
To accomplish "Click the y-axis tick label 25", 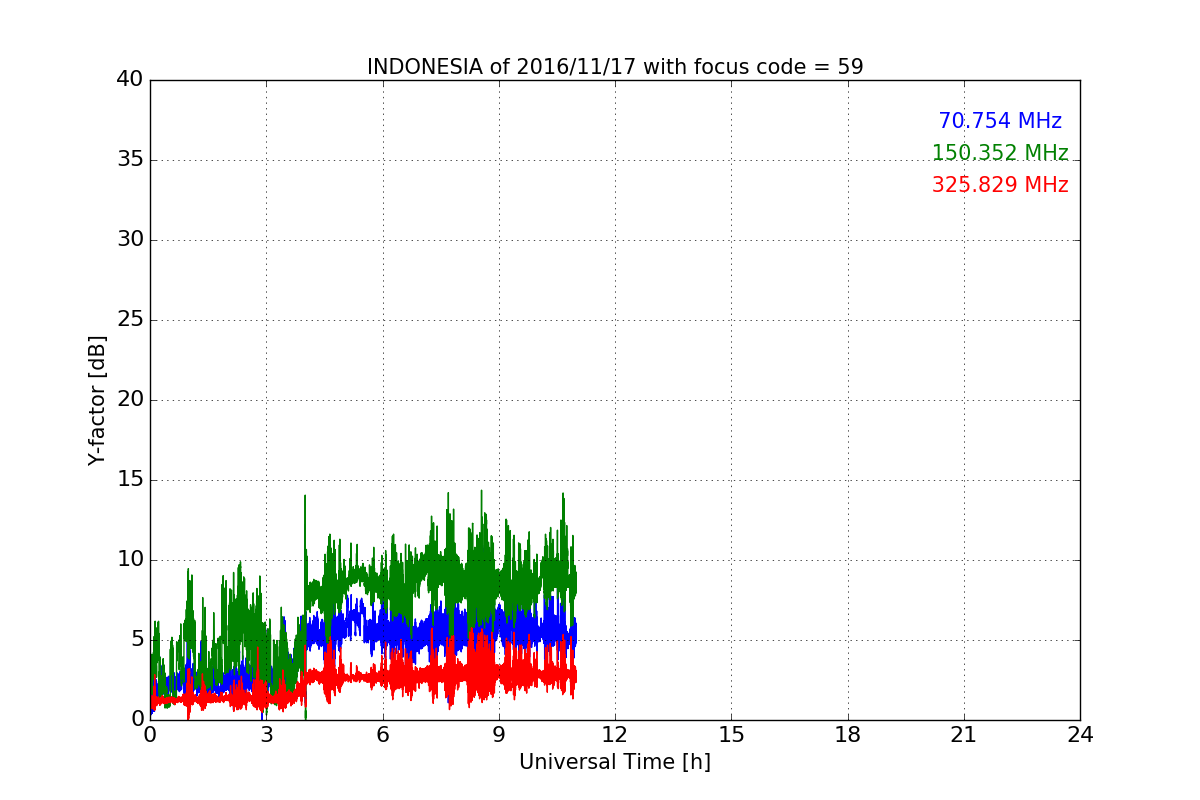I will pos(130,320).
